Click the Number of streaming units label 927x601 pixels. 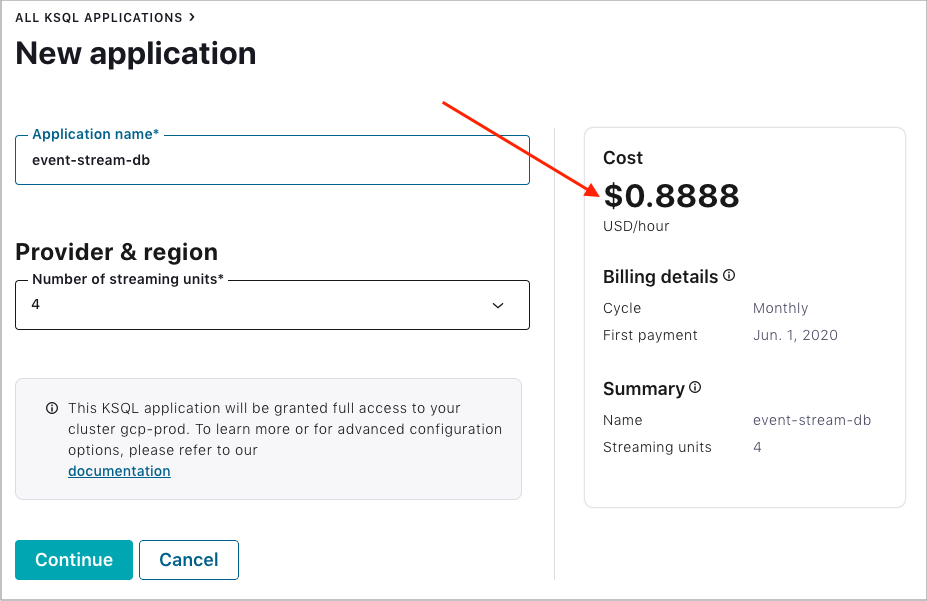click(x=129, y=280)
